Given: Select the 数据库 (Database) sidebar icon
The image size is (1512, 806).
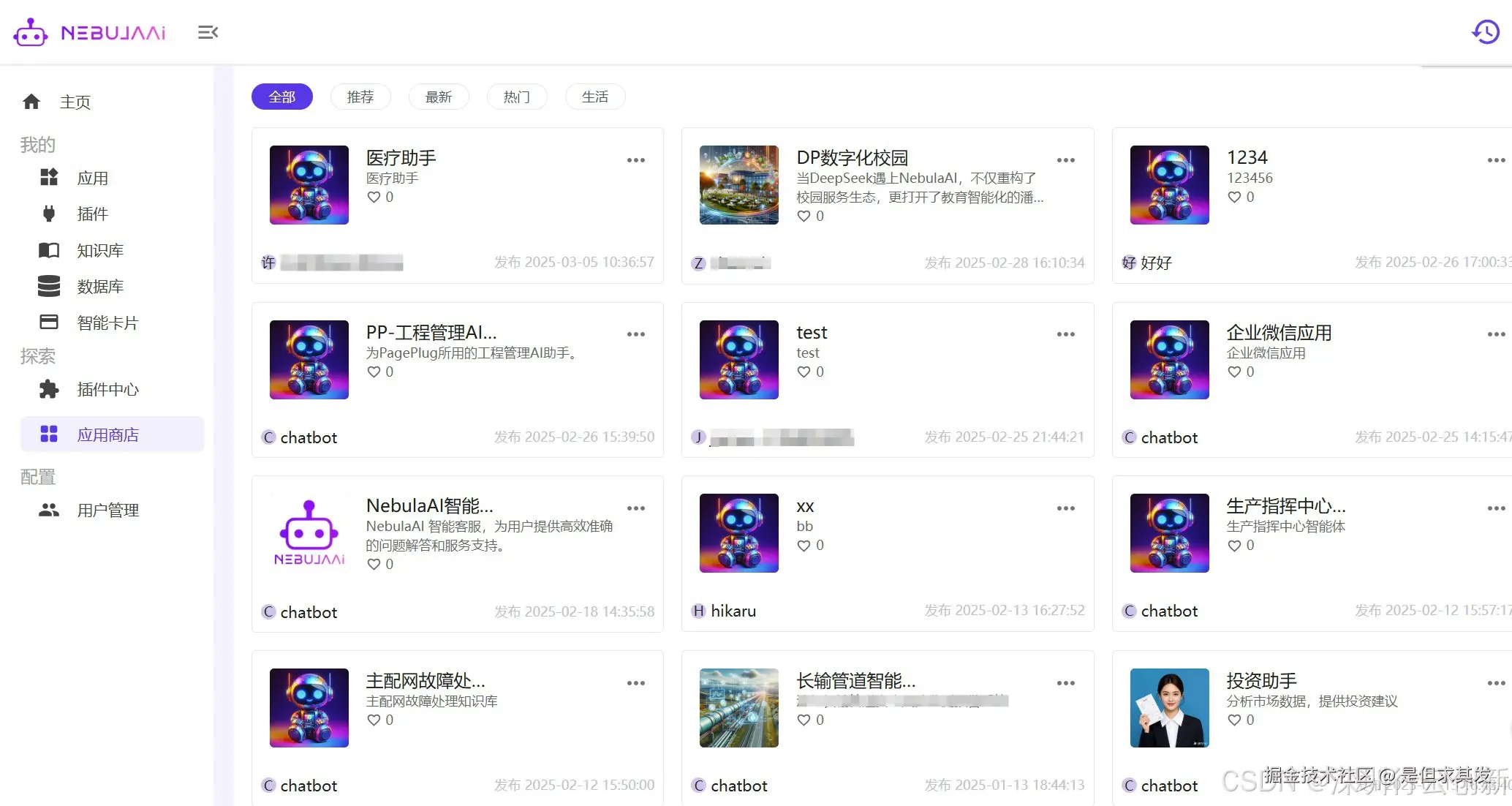Looking at the screenshot, I should coord(48,286).
